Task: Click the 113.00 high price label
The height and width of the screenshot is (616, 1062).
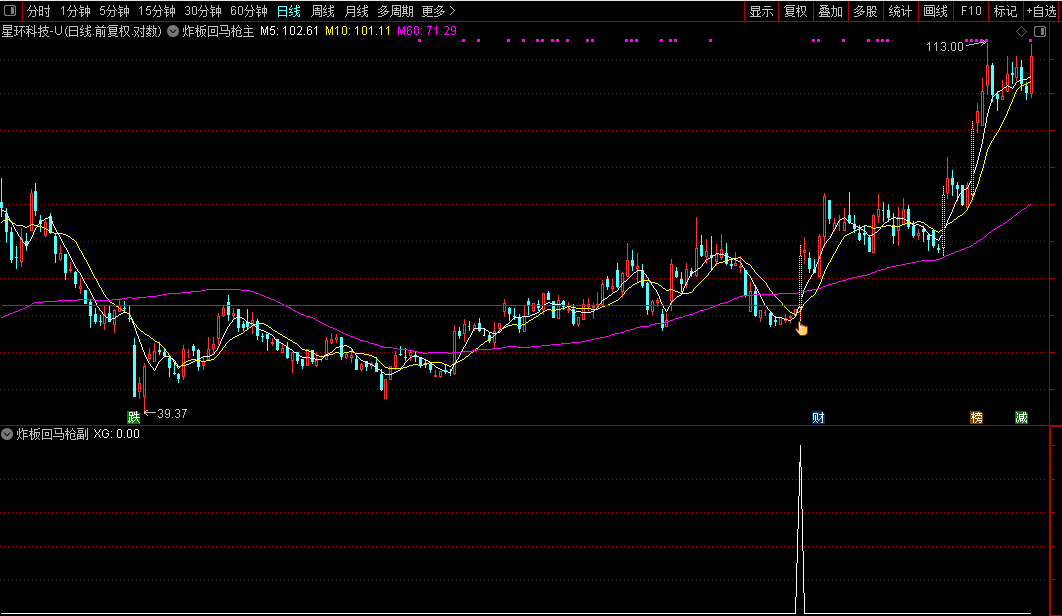Action: click(x=944, y=47)
